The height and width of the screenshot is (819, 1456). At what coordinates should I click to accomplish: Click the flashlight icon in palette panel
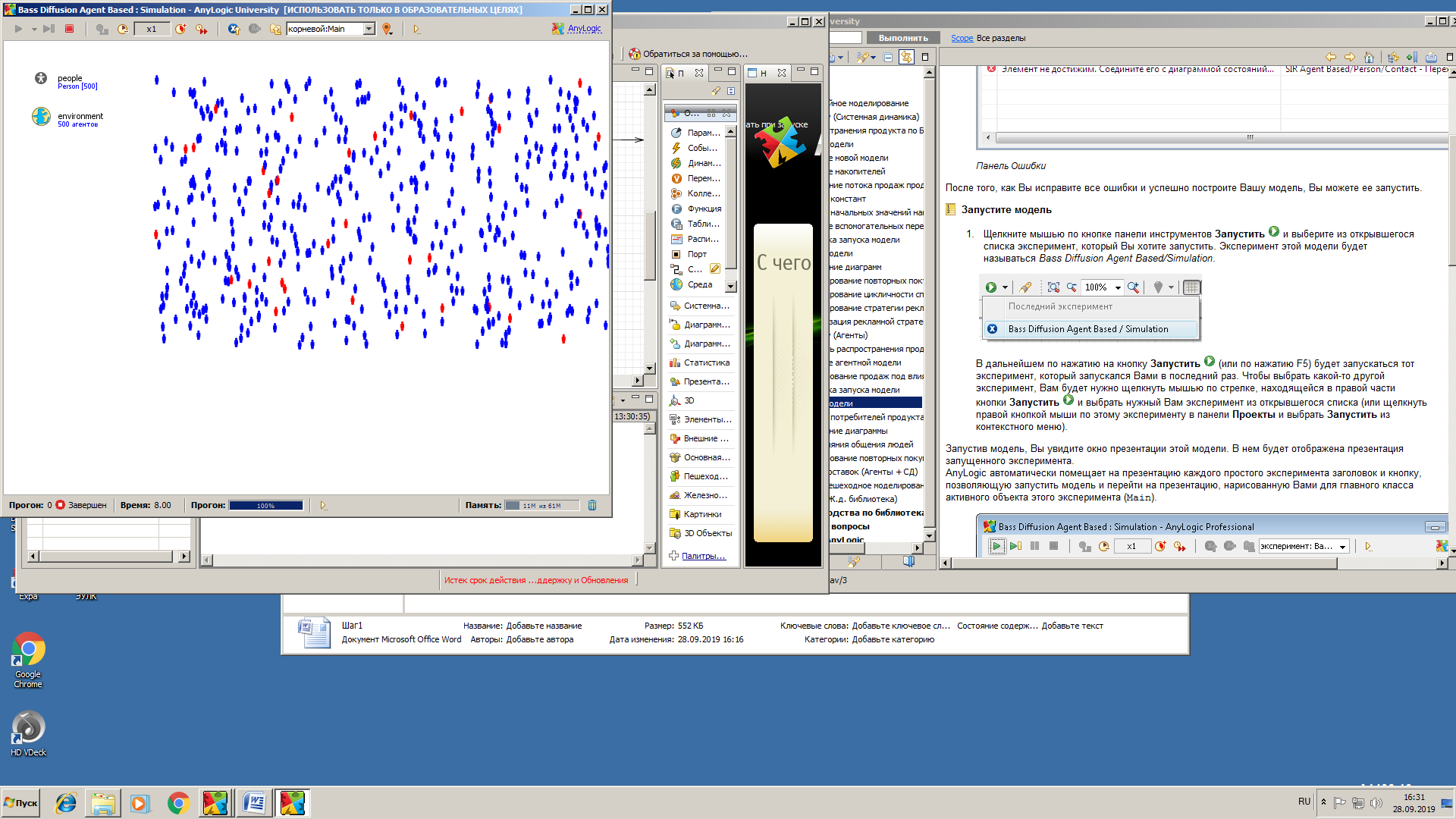pos(716,91)
